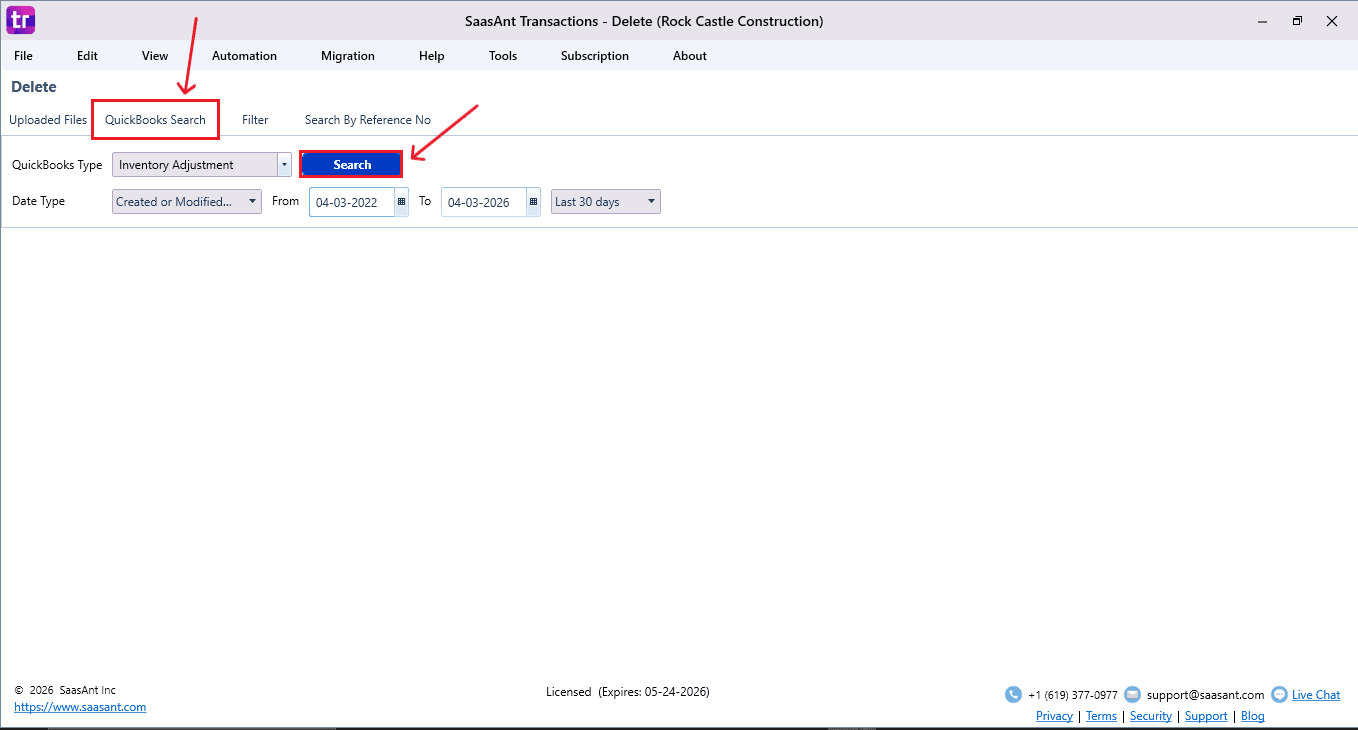Click the phone icon in the footer
1358x730 pixels.
click(1013, 695)
